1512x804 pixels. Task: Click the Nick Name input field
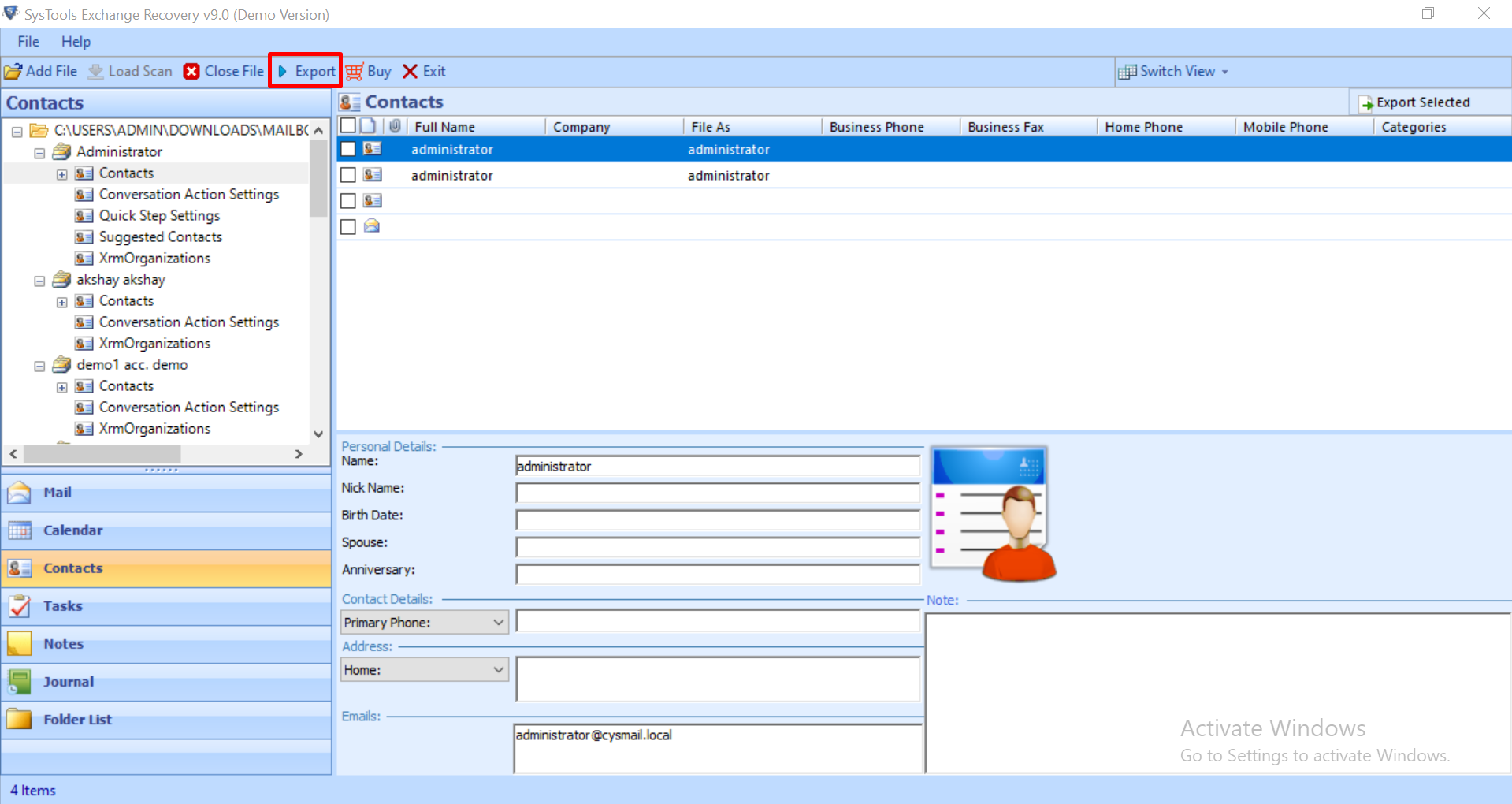click(x=718, y=493)
